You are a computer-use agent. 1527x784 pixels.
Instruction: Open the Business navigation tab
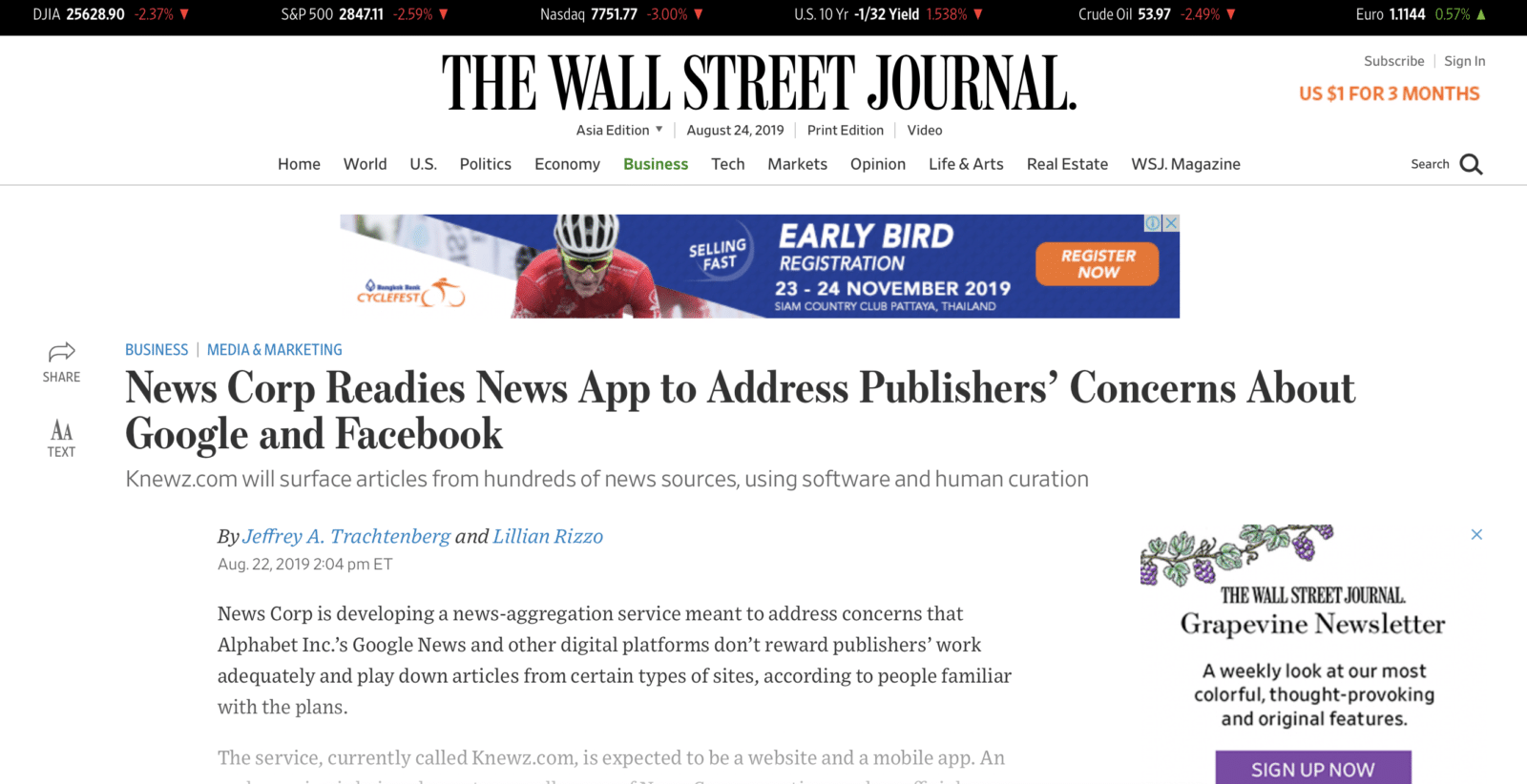(655, 164)
